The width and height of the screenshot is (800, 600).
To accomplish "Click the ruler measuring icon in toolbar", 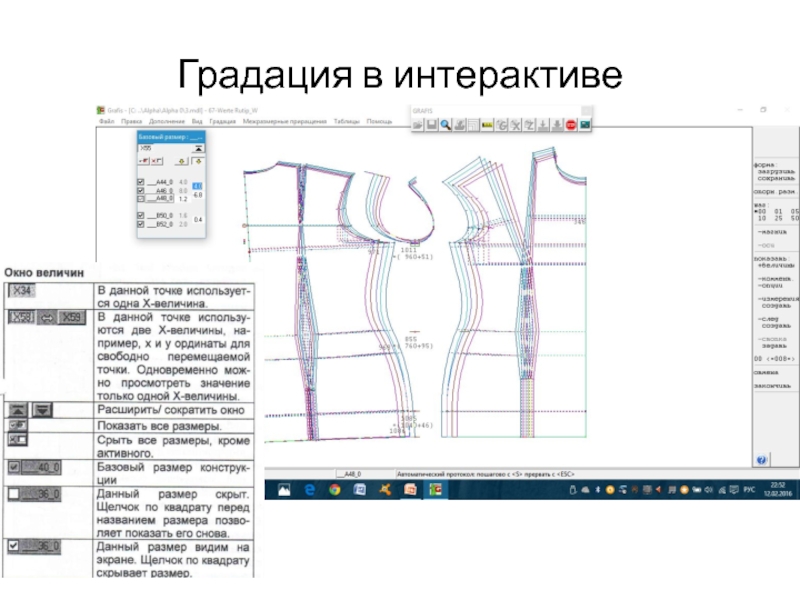I will [x=487, y=124].
